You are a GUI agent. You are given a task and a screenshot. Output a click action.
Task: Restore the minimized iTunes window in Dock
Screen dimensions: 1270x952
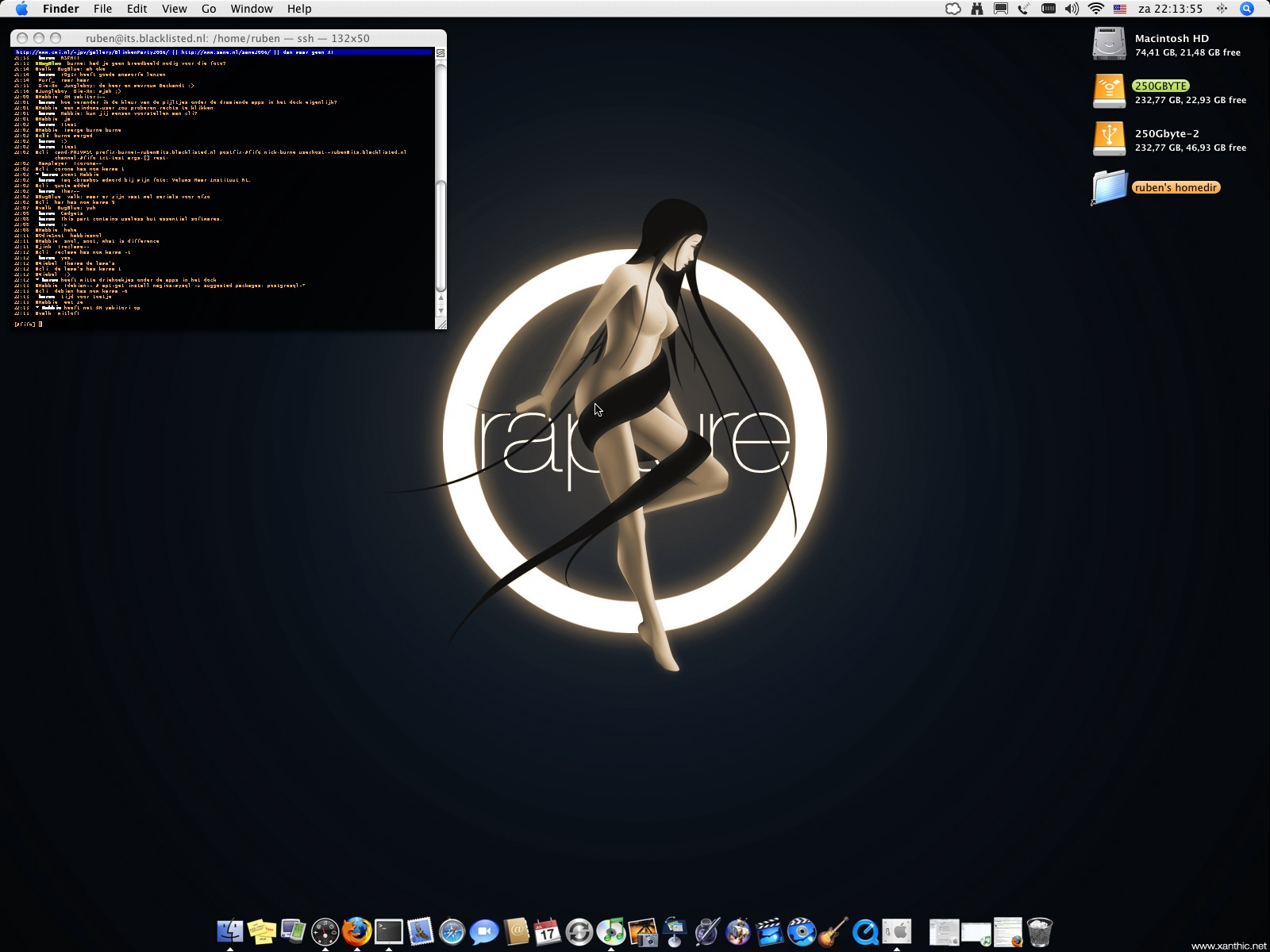click(976, 934)
